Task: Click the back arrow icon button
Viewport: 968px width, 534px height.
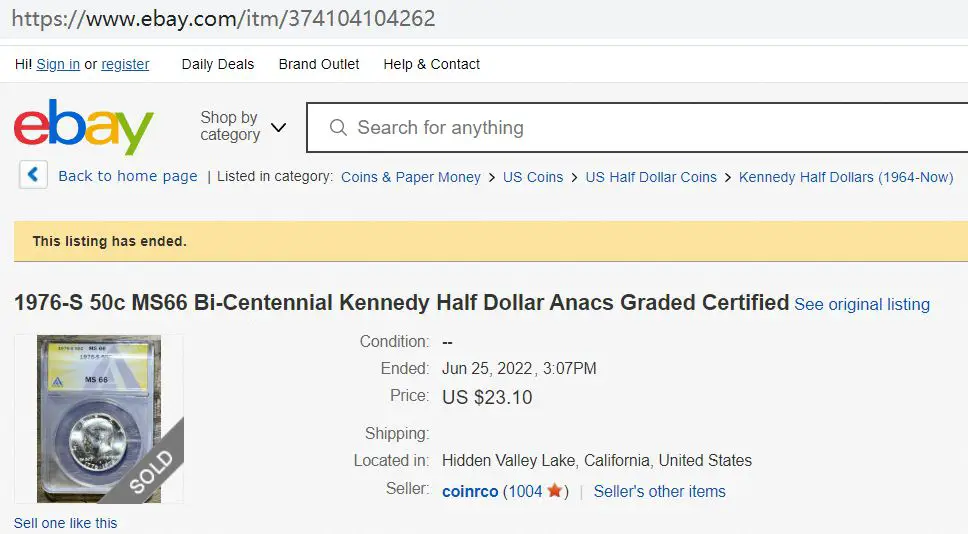Action: [x=33, y=175]
